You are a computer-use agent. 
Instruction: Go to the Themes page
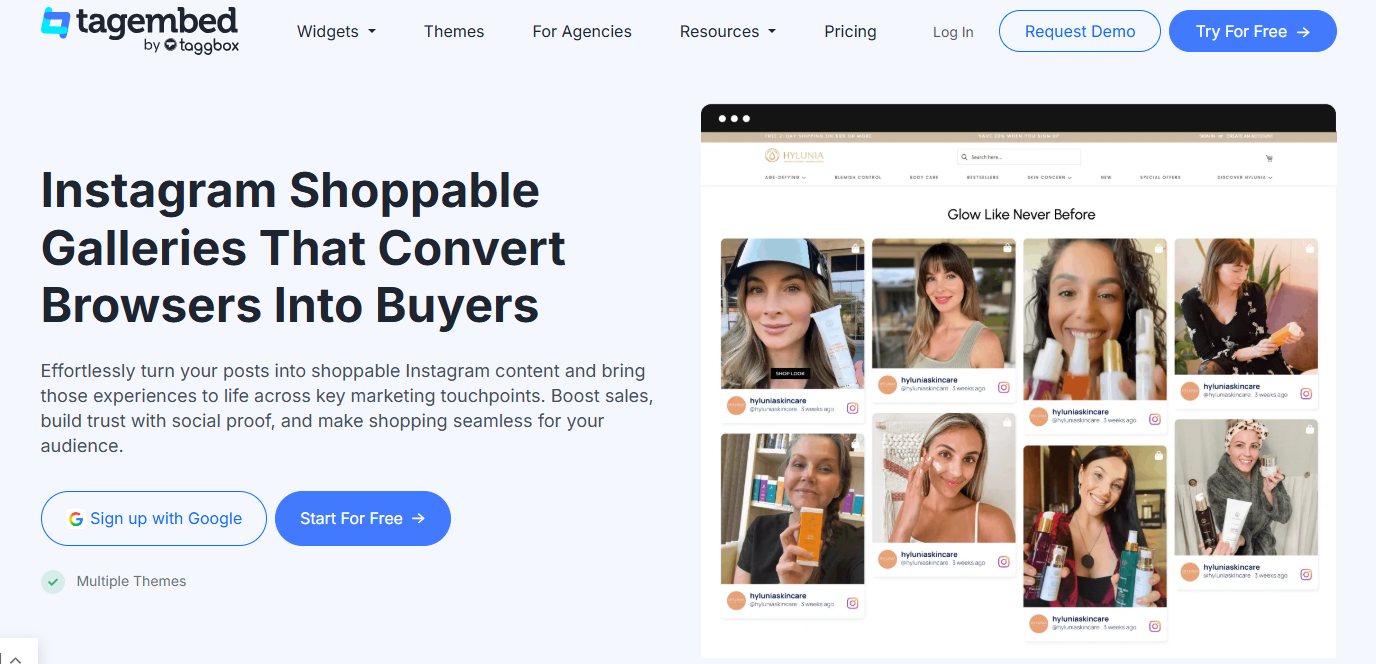[454, 32]
